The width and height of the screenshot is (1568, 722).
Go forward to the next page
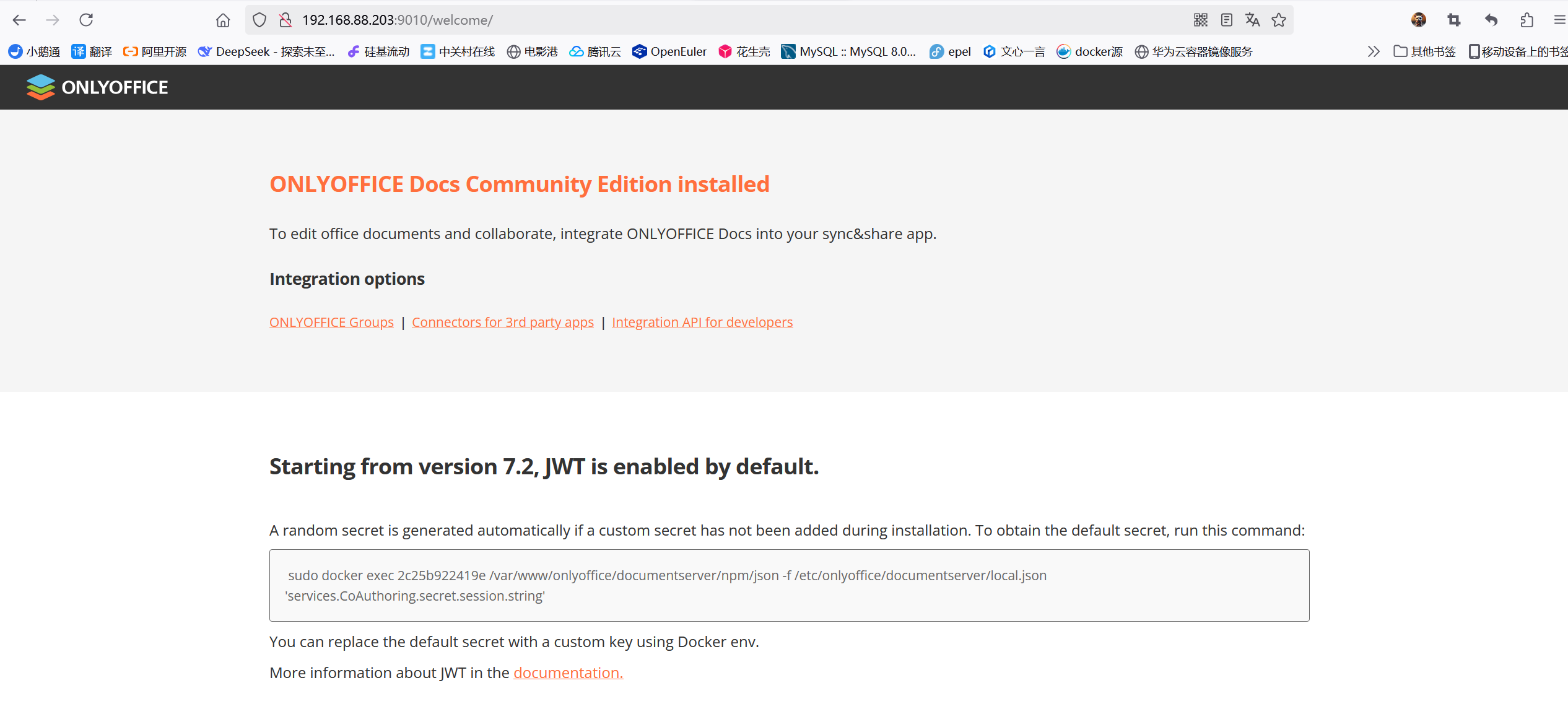pyautogui.click(x=53, y=20)
